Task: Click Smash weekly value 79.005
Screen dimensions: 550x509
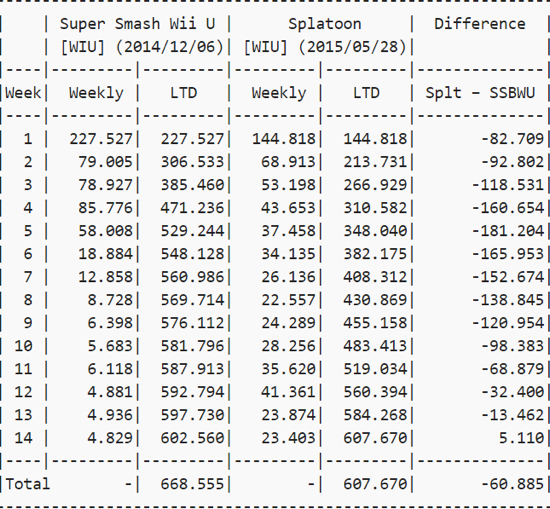Action: 106,162
